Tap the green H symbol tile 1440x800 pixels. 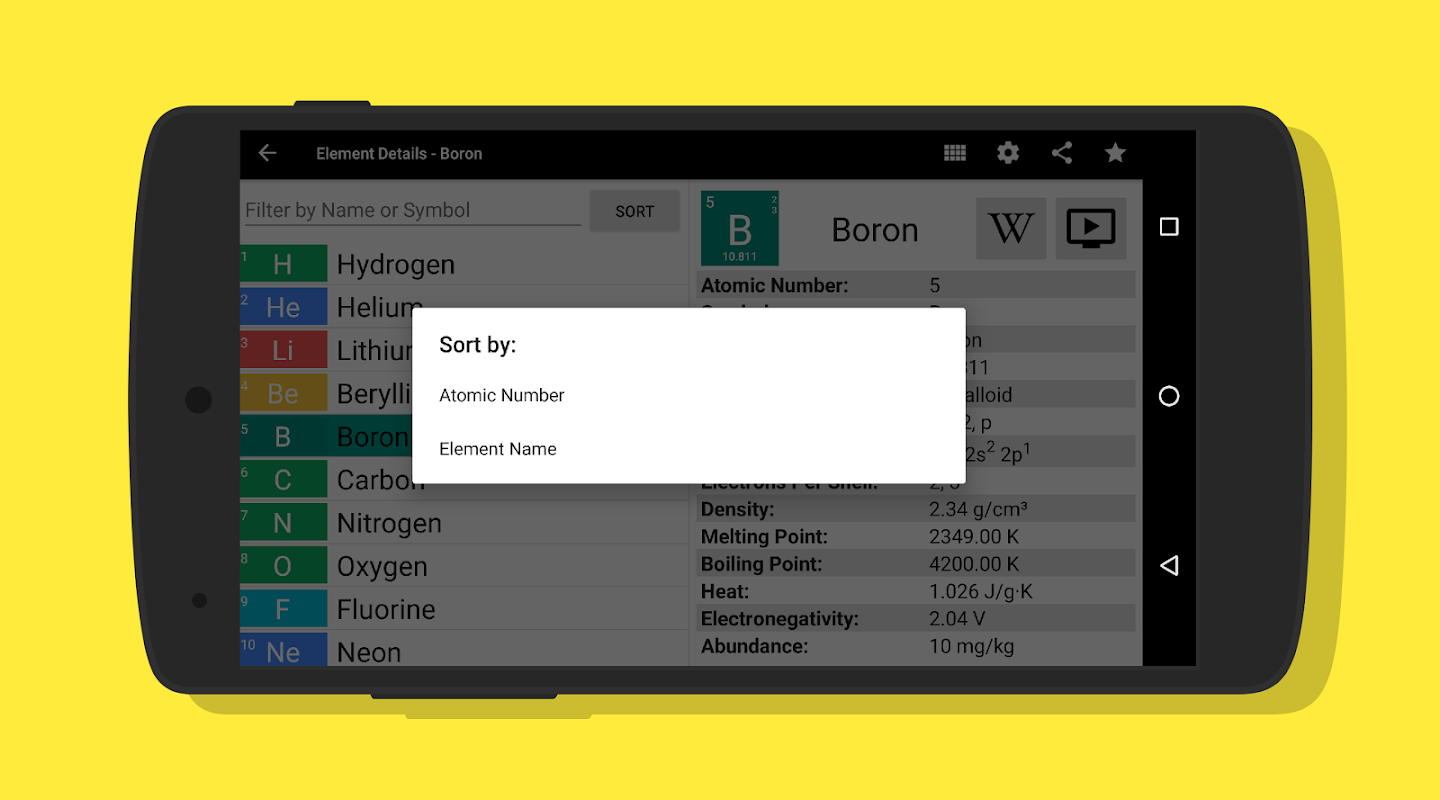click(x=283, y=264)
